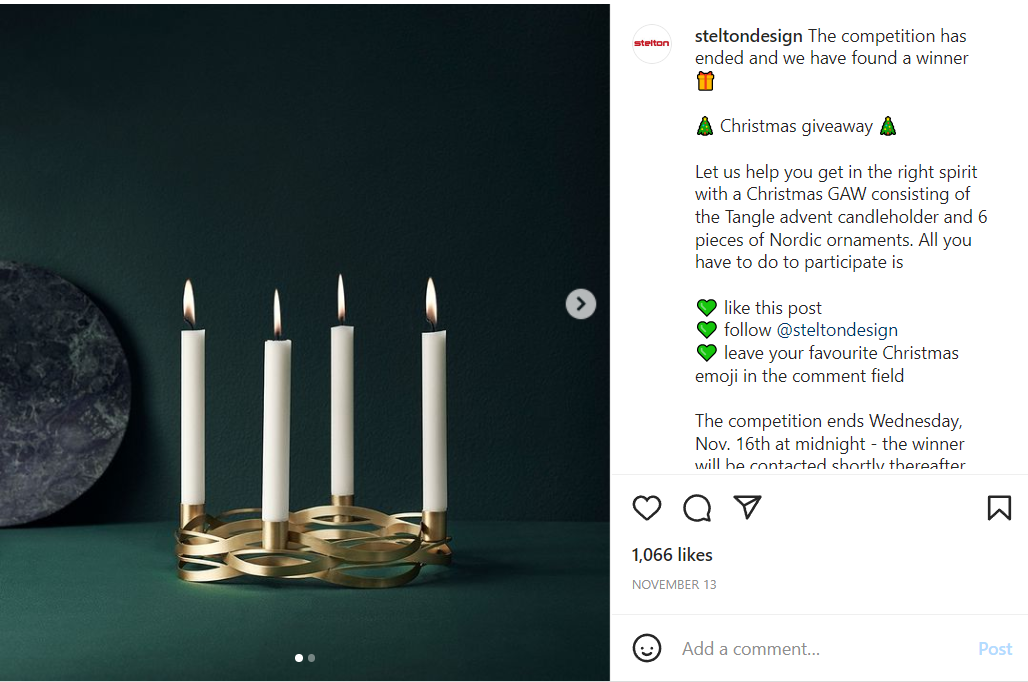Click the green heart beside 'like this post'
Screen dimensions: 1028x682
pos(707,308)
